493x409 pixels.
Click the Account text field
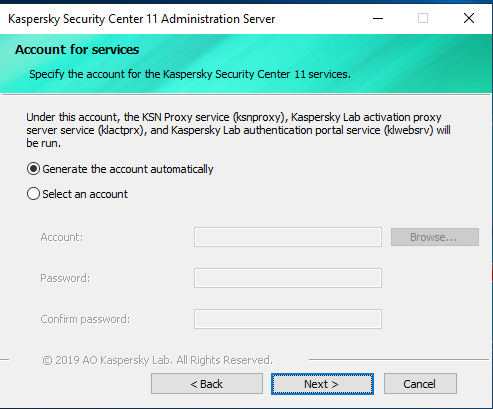pos(288,237)
